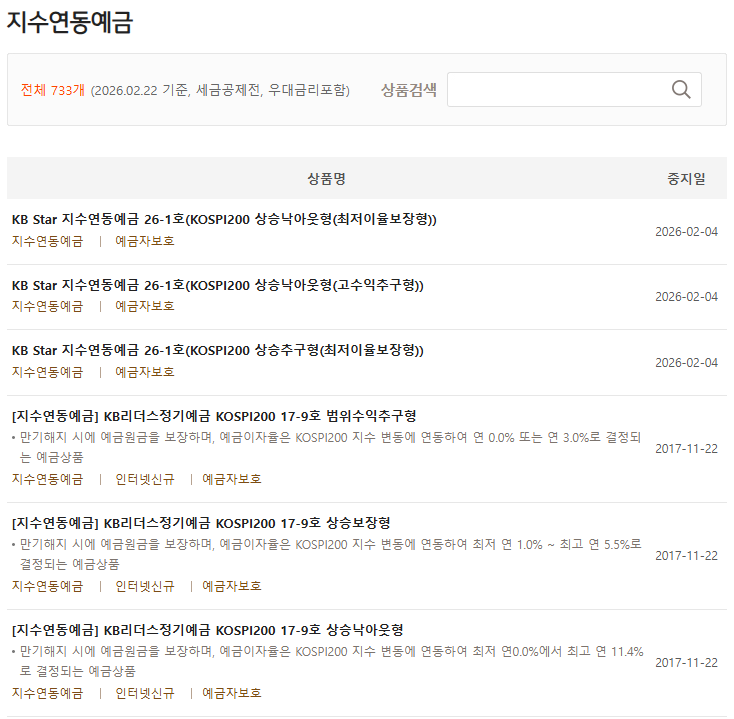Click the 지수연동예금 page heading
734x719 pixels.
click(x=70, y=23)
